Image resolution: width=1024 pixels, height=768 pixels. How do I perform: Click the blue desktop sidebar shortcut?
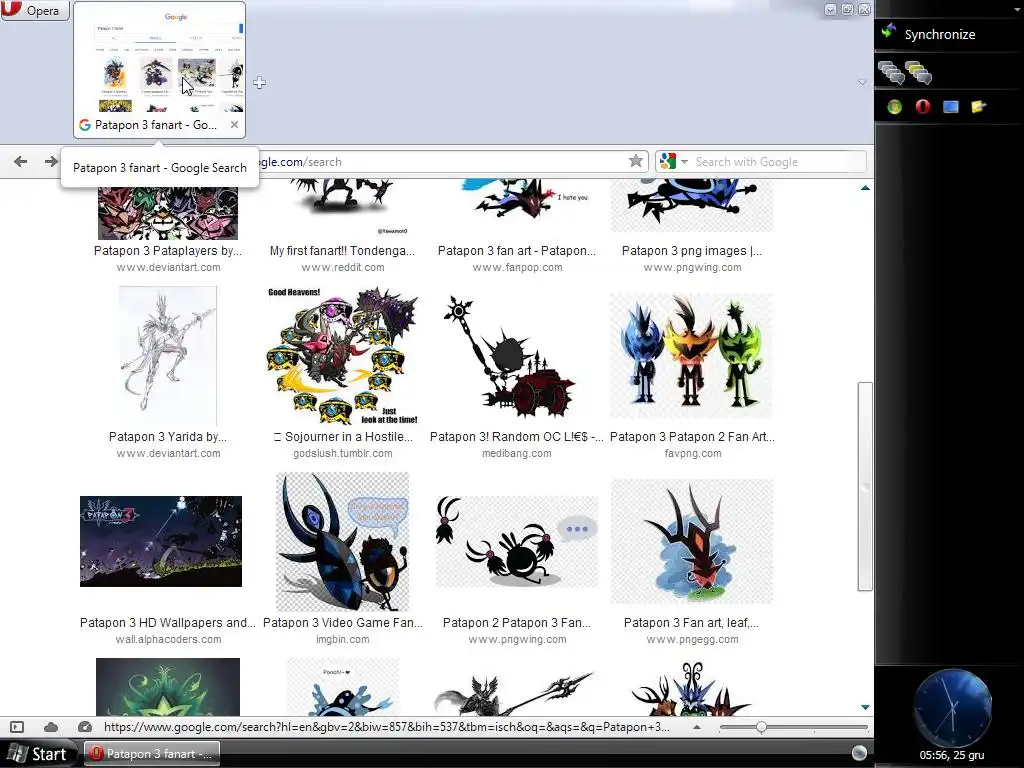tap(951, 106)
